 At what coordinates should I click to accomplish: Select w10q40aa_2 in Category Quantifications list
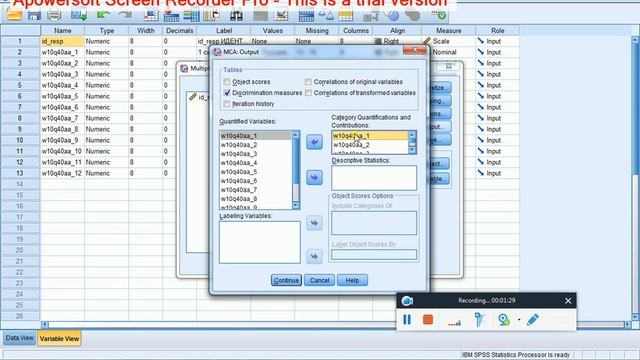[370, 145]
